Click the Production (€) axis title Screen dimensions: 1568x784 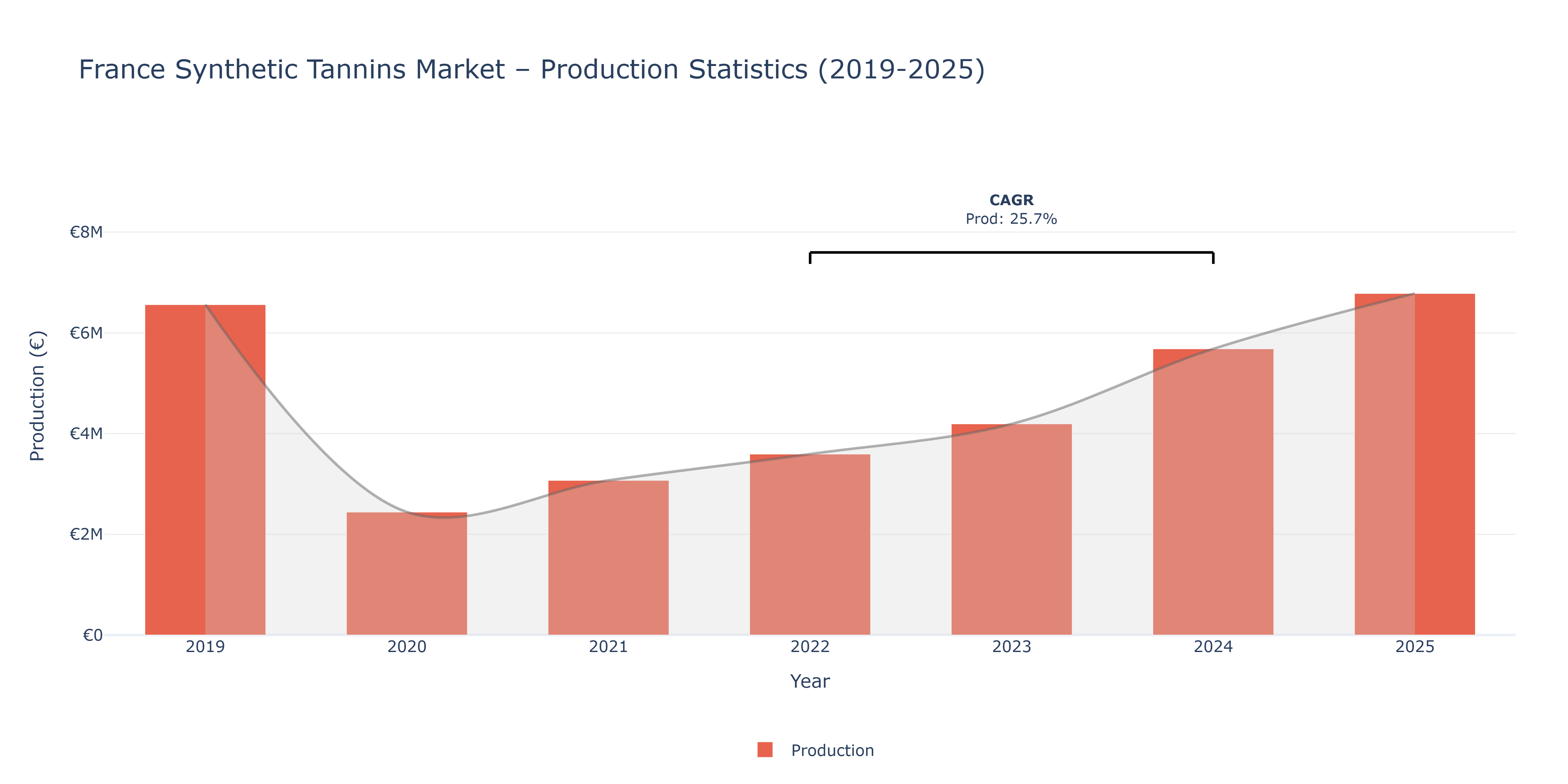tap(37, 396)
